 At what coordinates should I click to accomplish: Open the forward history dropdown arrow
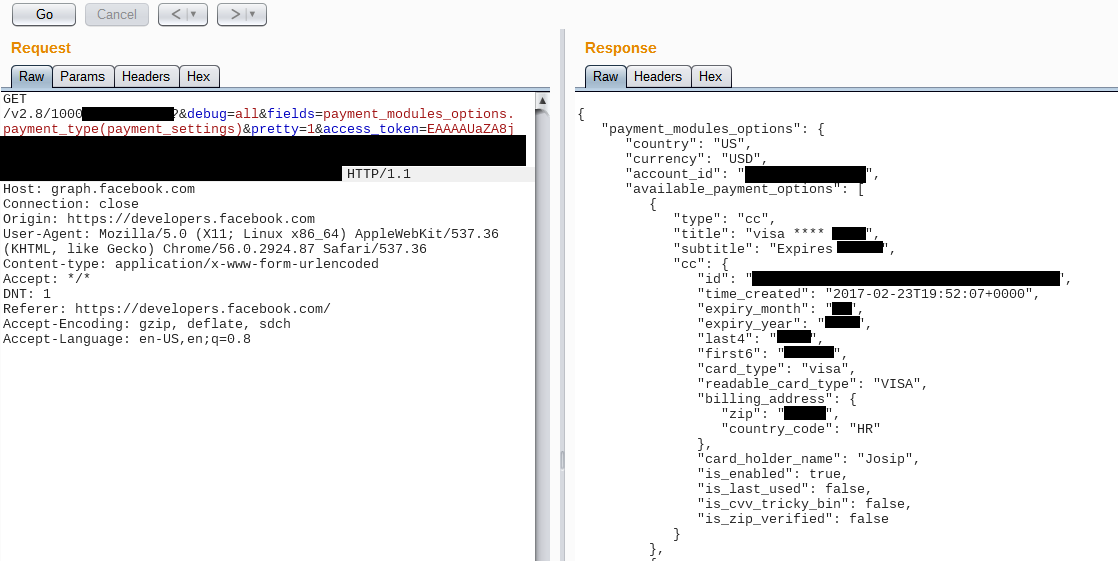253,14
